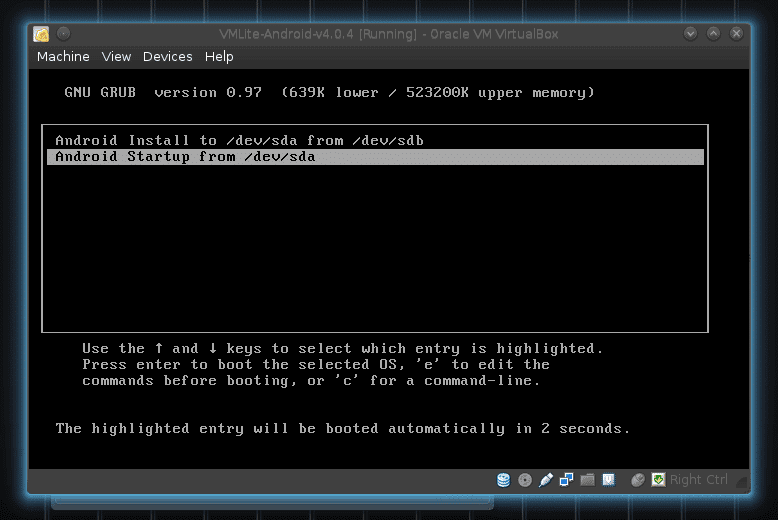Click the keyboard capture green arrow icon

658,480
